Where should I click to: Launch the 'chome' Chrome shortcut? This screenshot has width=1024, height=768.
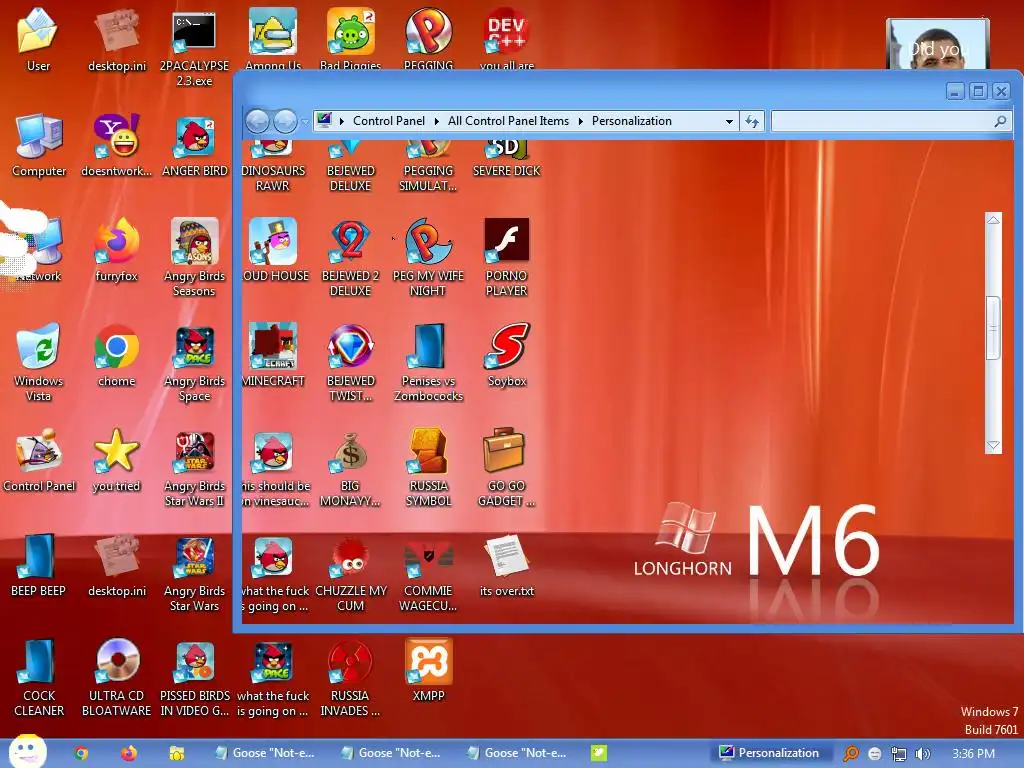pyautogui.click(x=116, y=355)
